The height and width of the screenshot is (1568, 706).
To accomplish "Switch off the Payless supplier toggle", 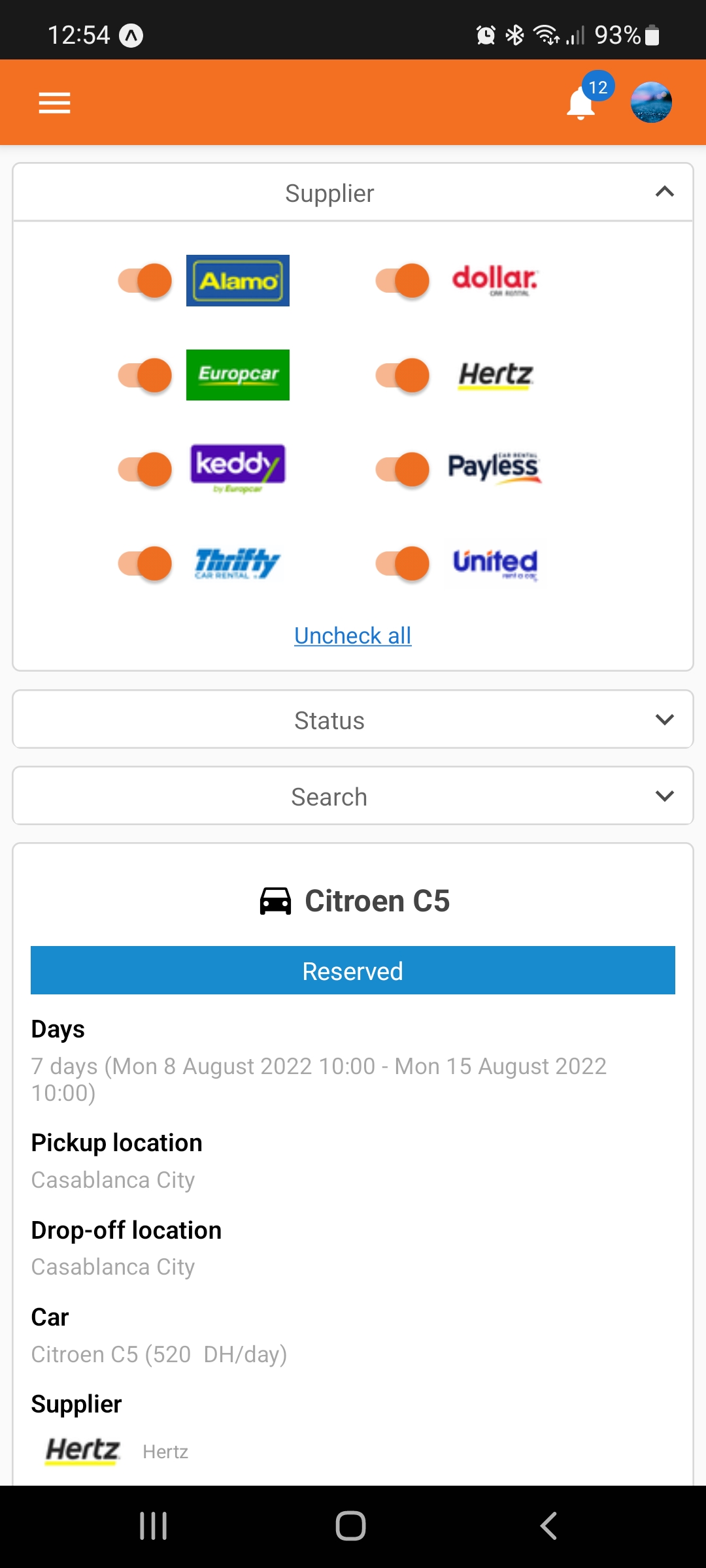I will point(403,469).
